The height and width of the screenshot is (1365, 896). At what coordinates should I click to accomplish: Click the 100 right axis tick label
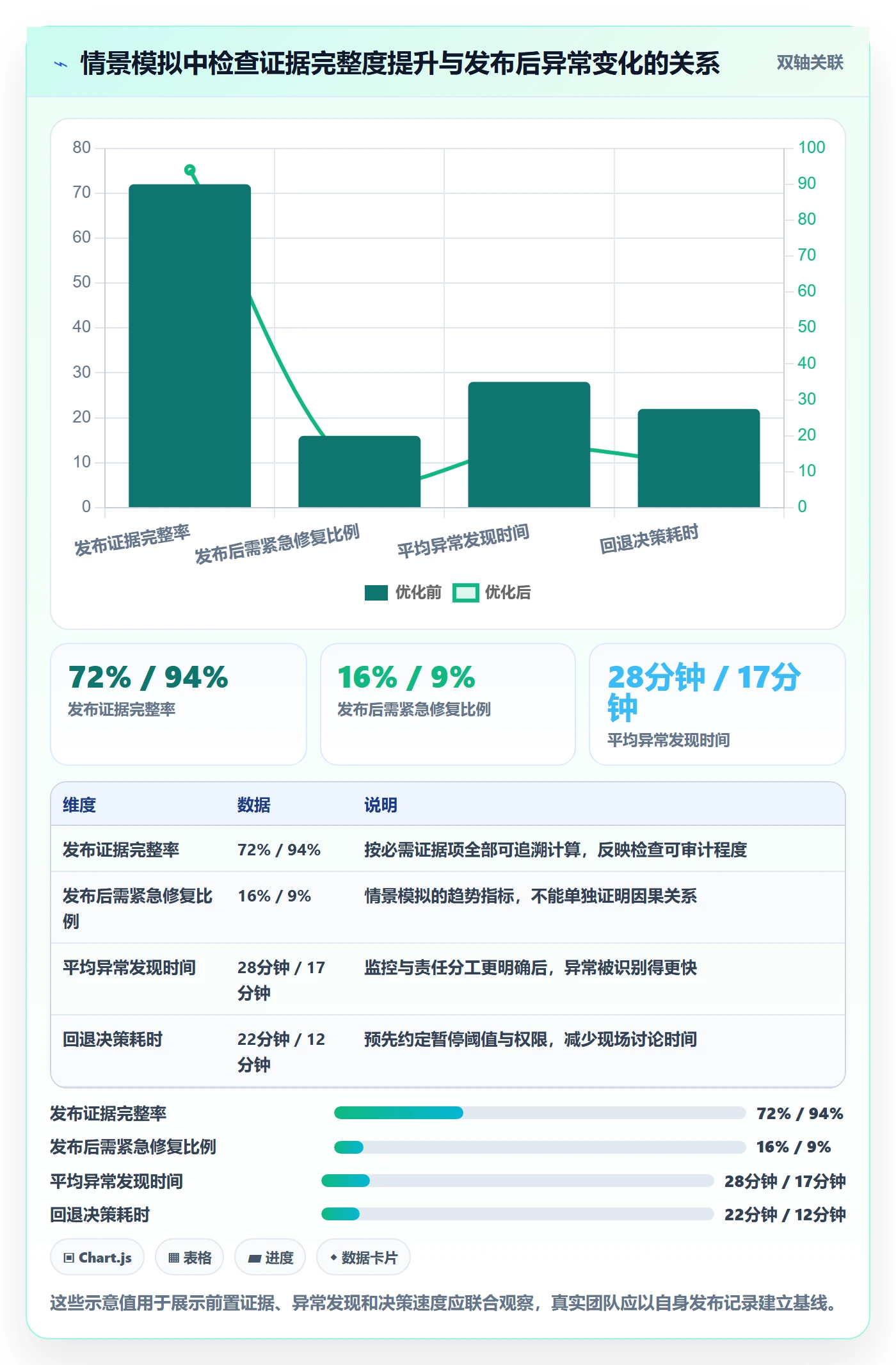pos(812,147)
